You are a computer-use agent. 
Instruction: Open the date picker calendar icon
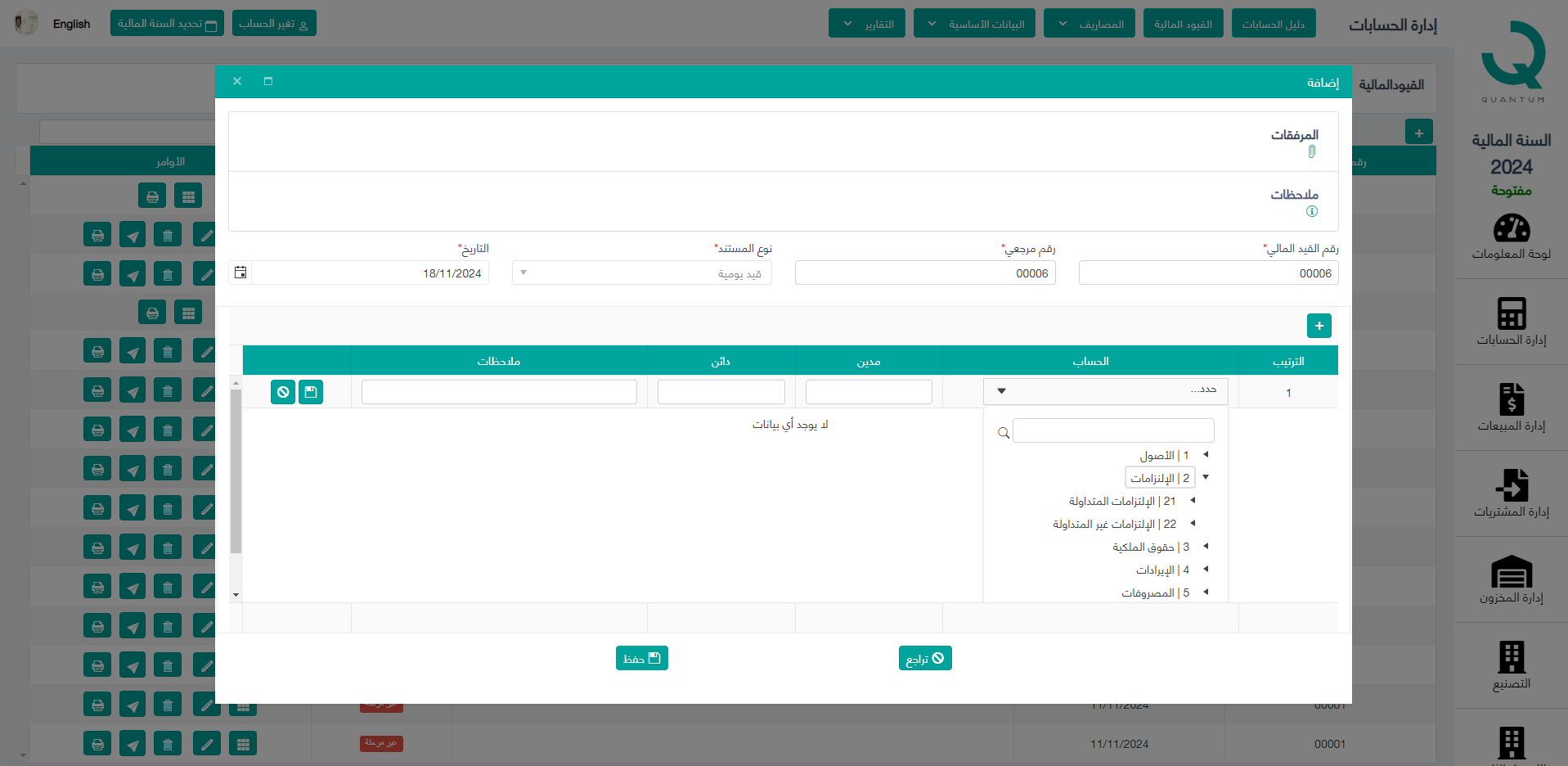click(x=240, y=273)
